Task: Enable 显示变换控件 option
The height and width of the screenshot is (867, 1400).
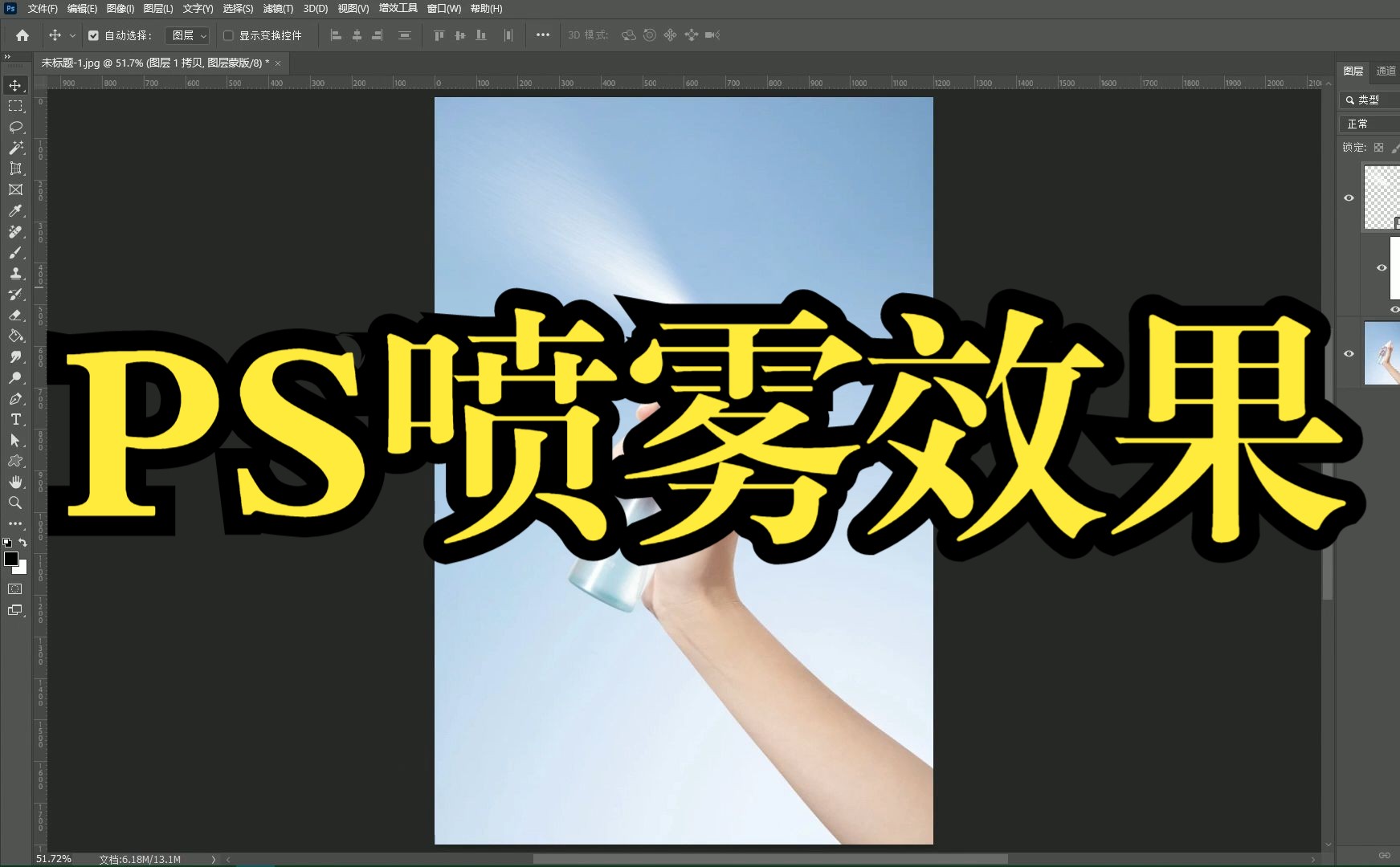Action: (229, 35)
